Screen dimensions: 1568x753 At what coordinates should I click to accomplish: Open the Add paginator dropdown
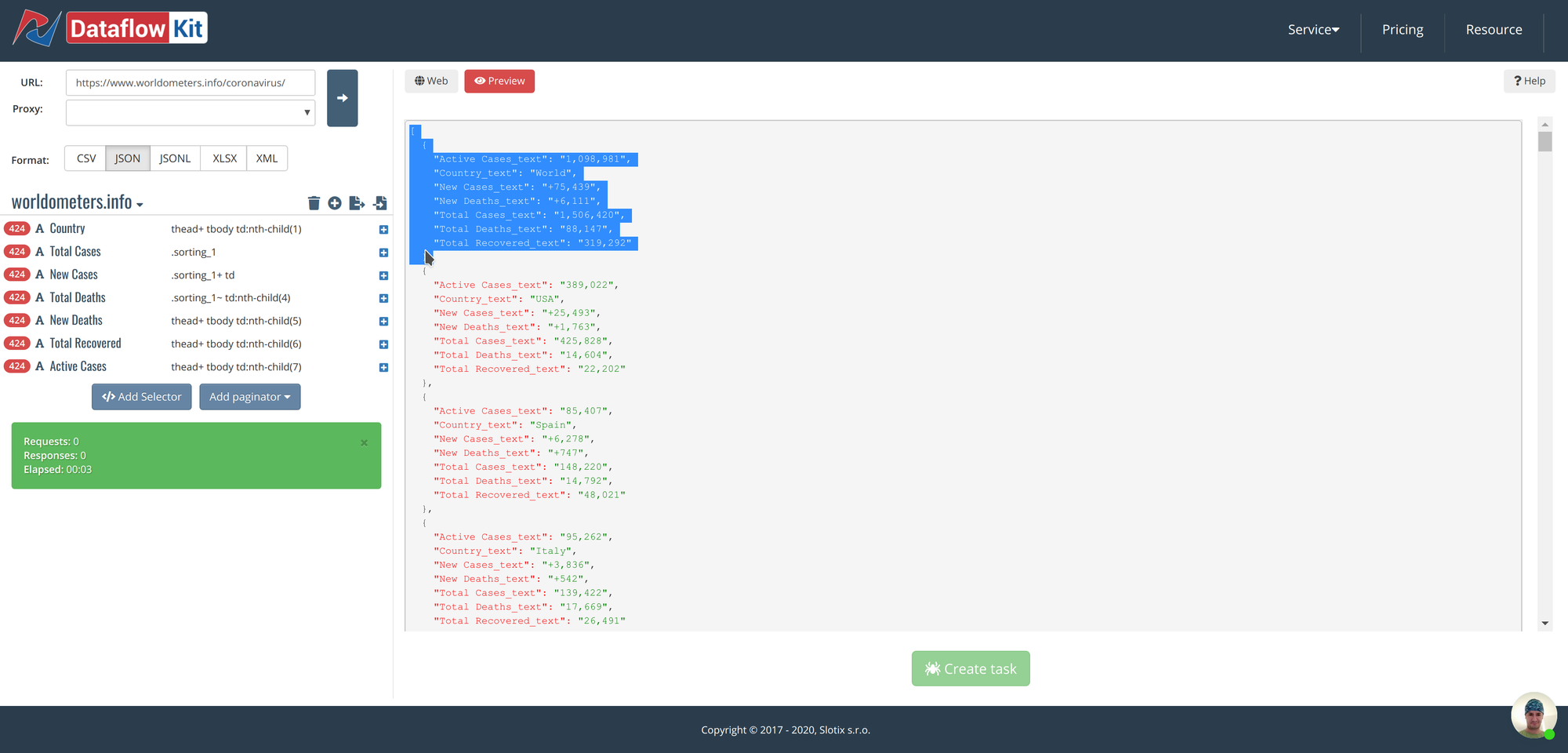coord(249,397)
